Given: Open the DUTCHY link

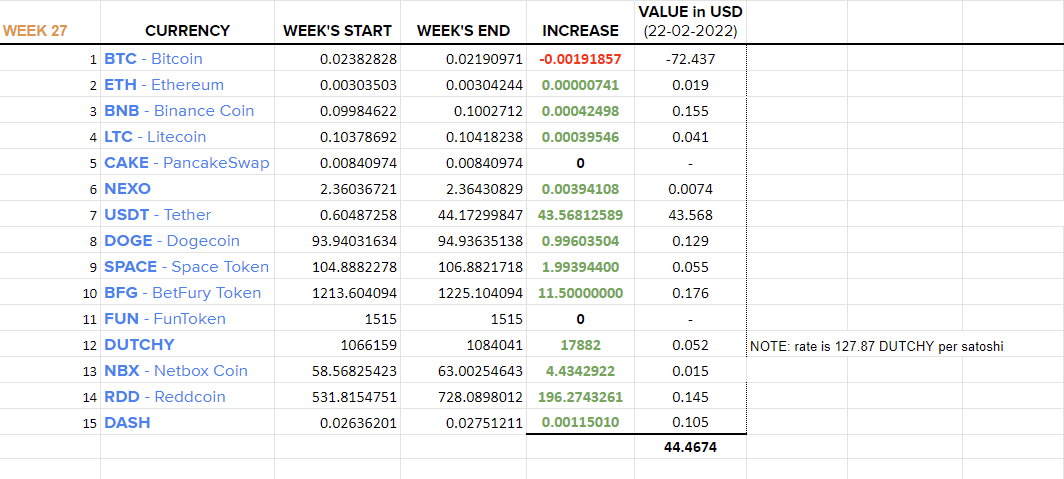Looking at the screenshot, I should tap(139, 345).
